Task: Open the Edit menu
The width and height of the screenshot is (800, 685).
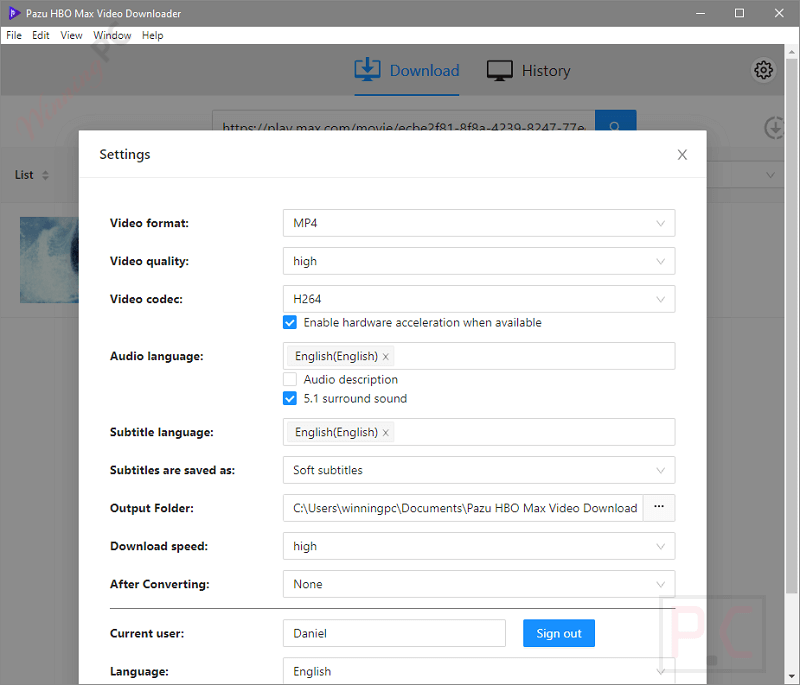Action: (40, 35)
